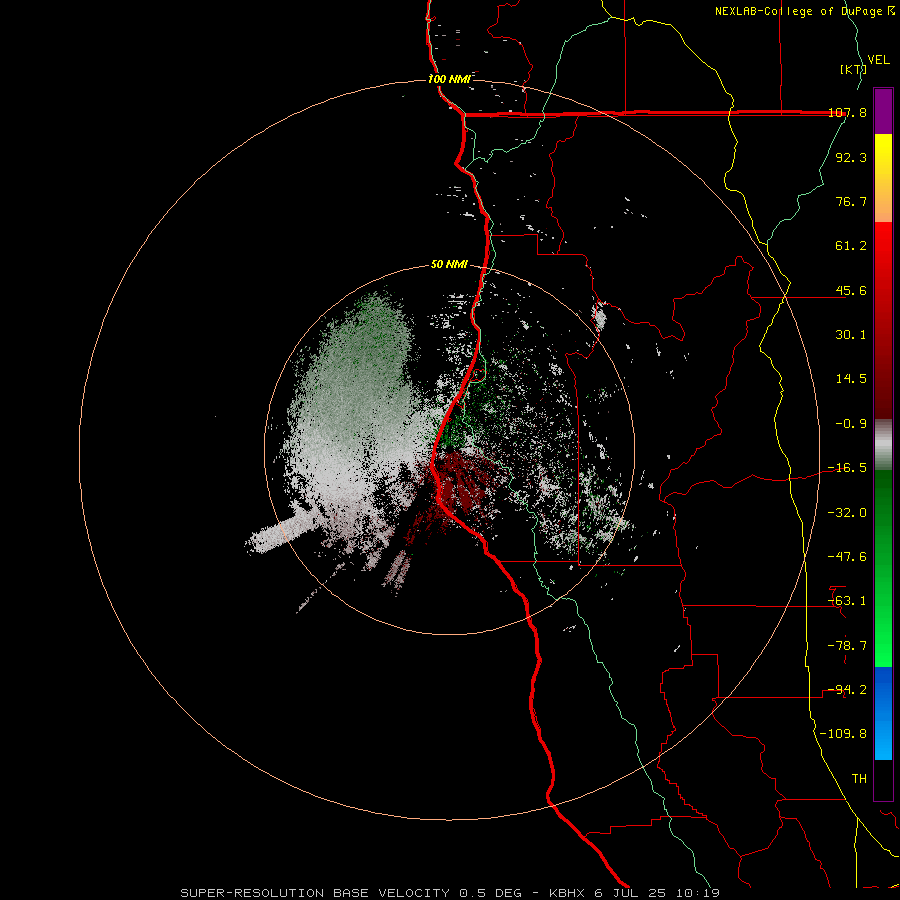Pick the bright green segment near -78.7
900x900 pixels.
coord(883,646)
